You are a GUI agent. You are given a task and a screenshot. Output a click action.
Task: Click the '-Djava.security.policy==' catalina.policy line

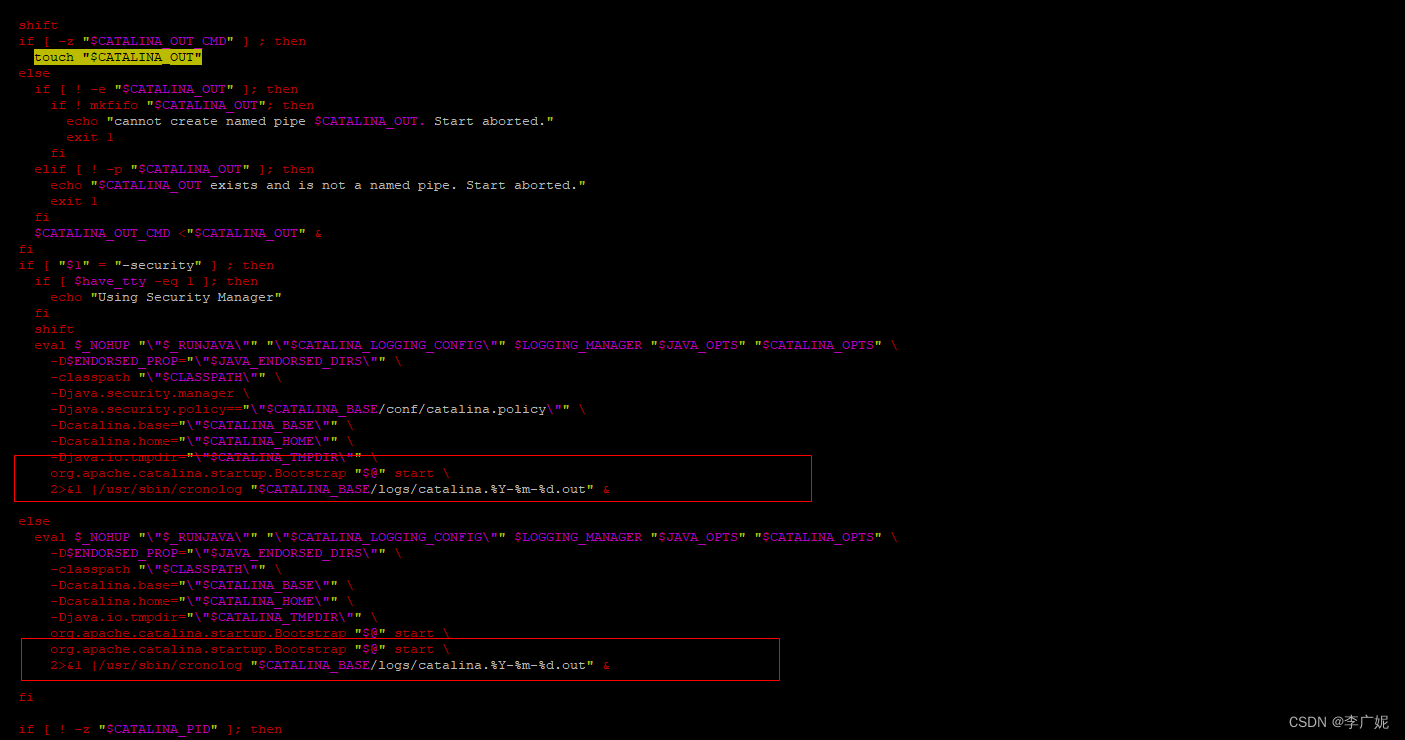(x=318, y=409)
